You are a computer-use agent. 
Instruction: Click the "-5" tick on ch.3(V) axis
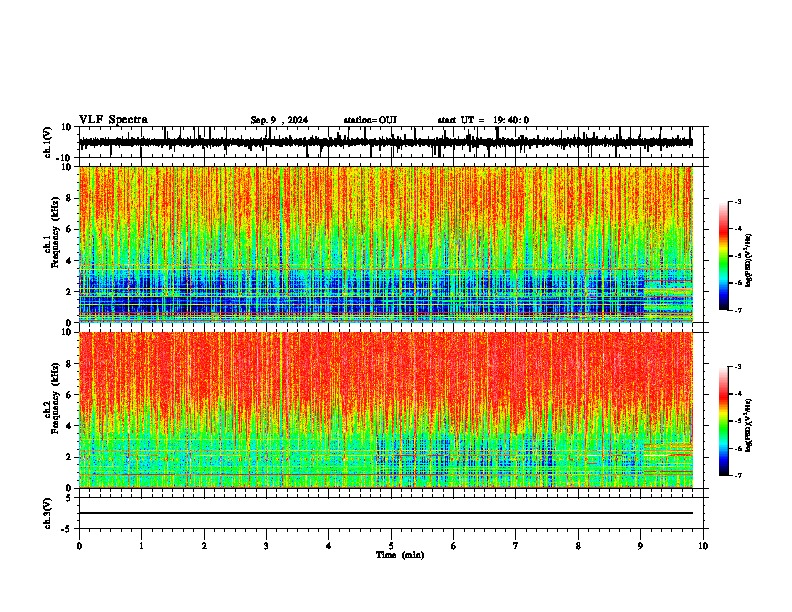(67, 529)
